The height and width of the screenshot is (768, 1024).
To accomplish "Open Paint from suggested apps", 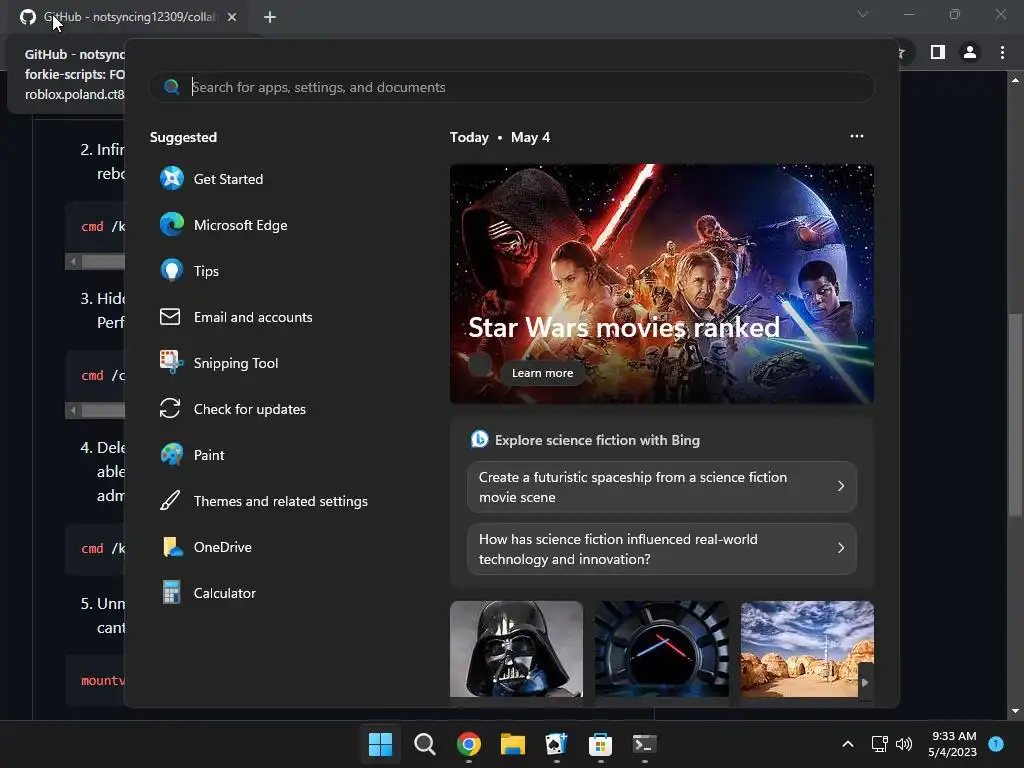I will pyautogui.click(x=192, y=455).
